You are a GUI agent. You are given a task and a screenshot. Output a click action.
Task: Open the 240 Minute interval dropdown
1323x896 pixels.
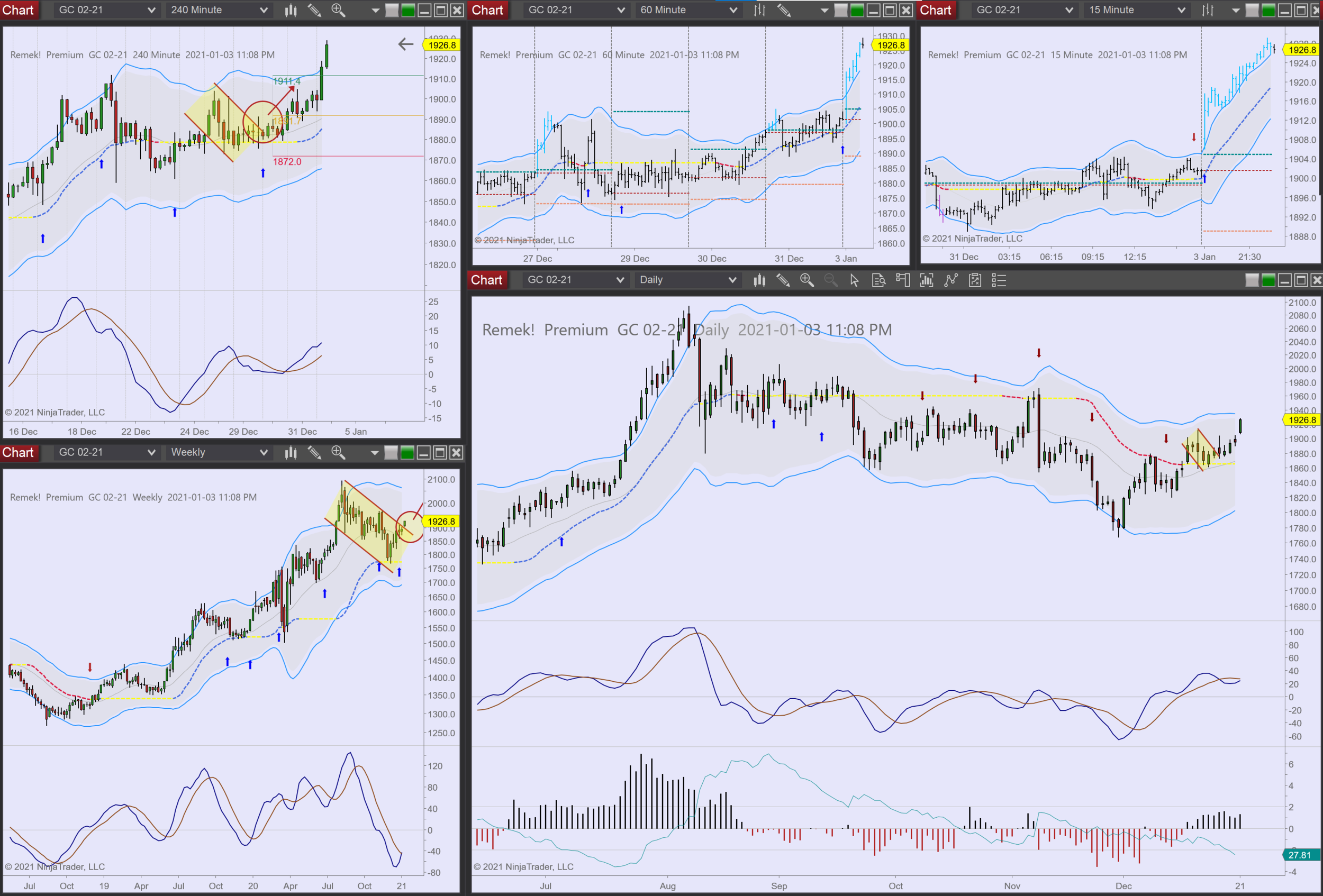219,10
